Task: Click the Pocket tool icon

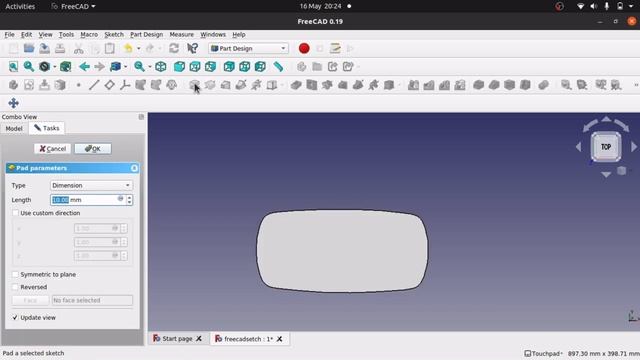Action: (x=296, y=85)
